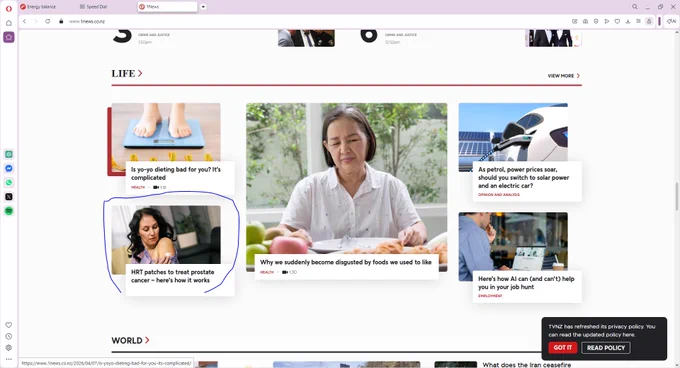Open Spotify in the sidebar
The width and height of the screenshot is (680, 368).
(9, 211)
